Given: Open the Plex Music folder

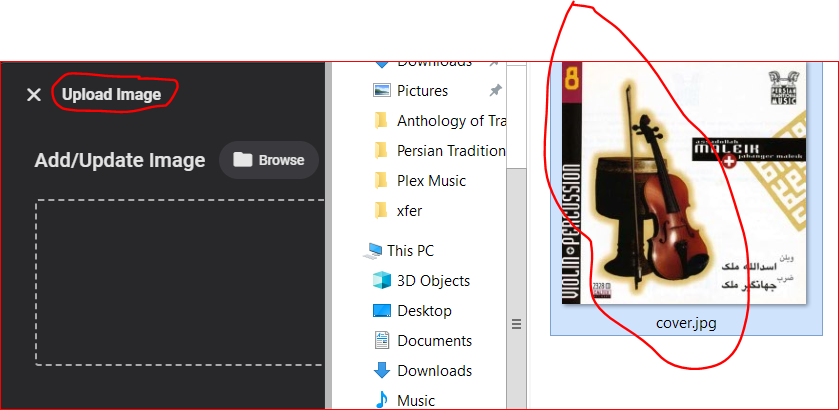Looking at the screenshot, I should pos(431,181).
